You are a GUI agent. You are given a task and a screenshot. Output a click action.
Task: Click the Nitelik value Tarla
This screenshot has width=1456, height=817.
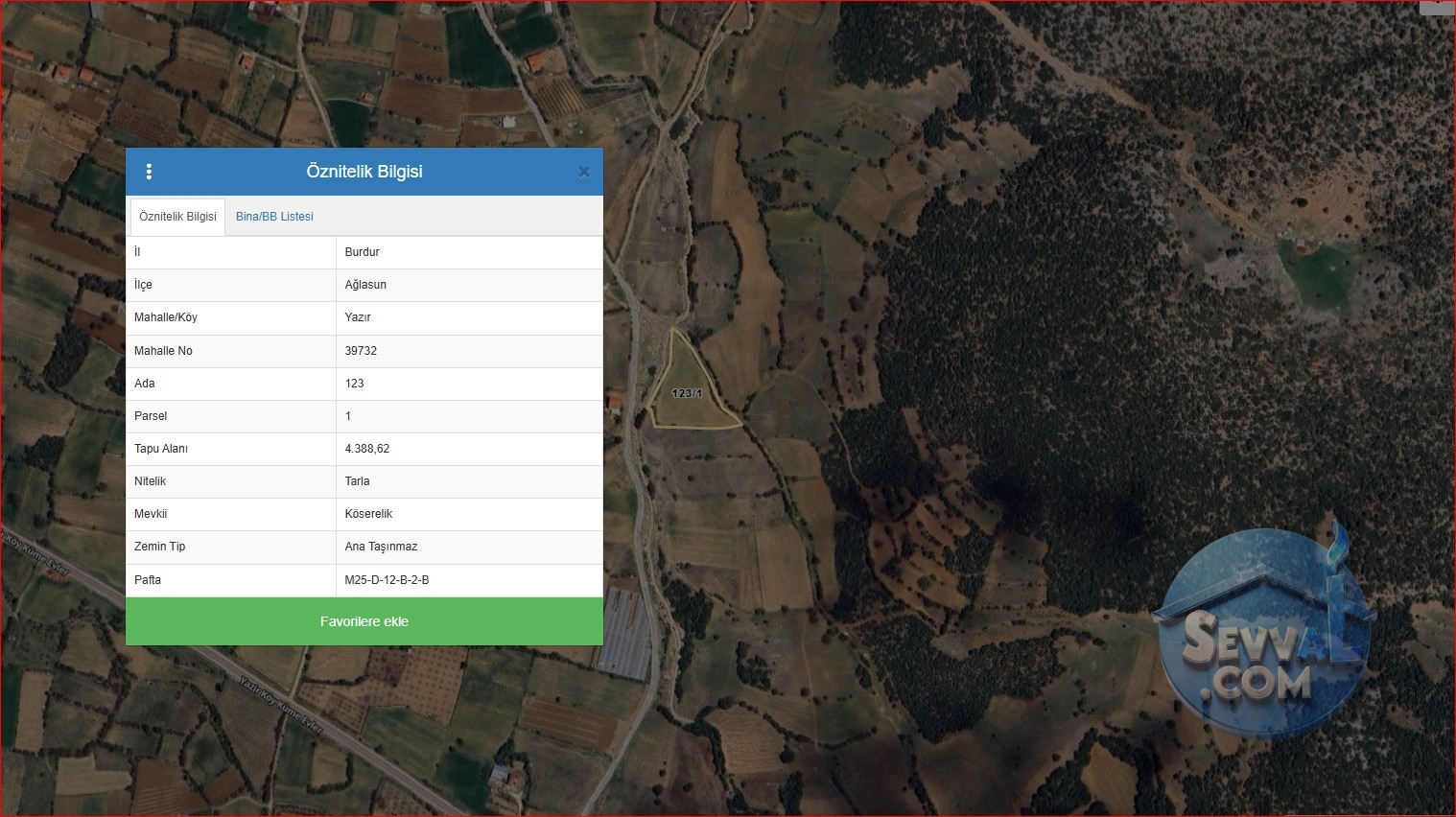(357, 481)
